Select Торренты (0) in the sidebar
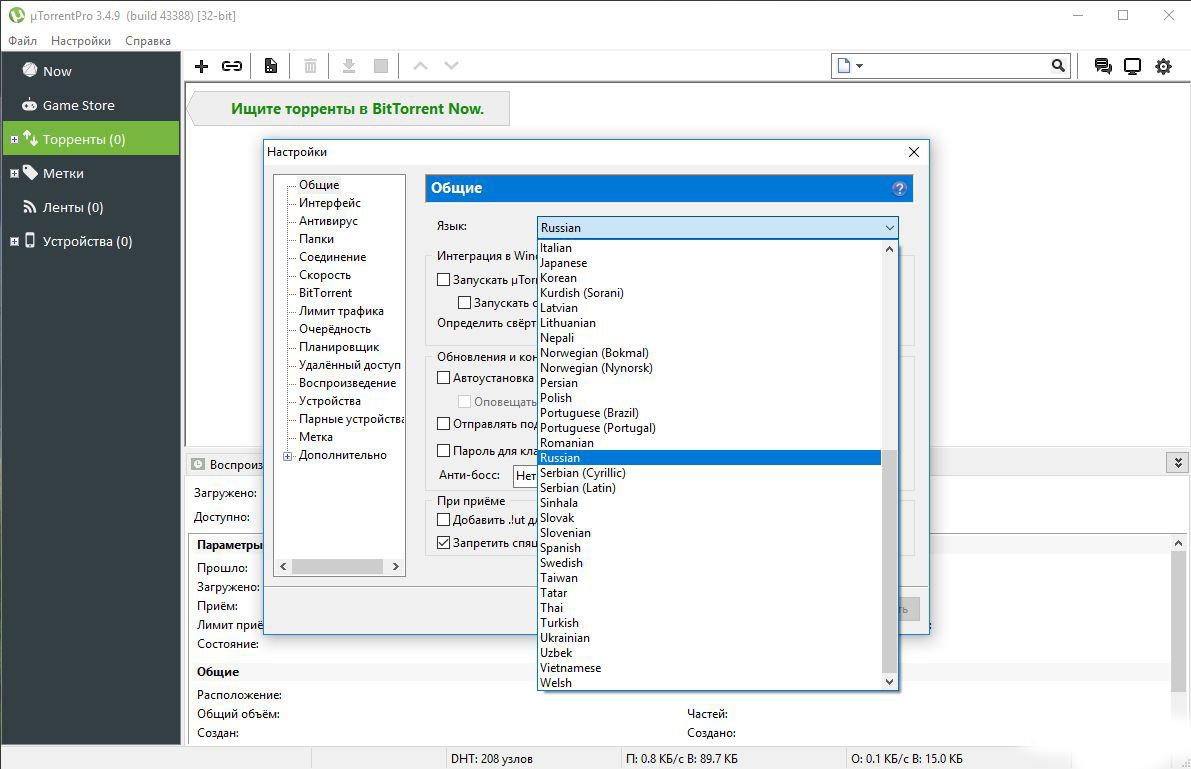Image resolution: width=1191 pixels, height=769 pixels. coord(91,139)
